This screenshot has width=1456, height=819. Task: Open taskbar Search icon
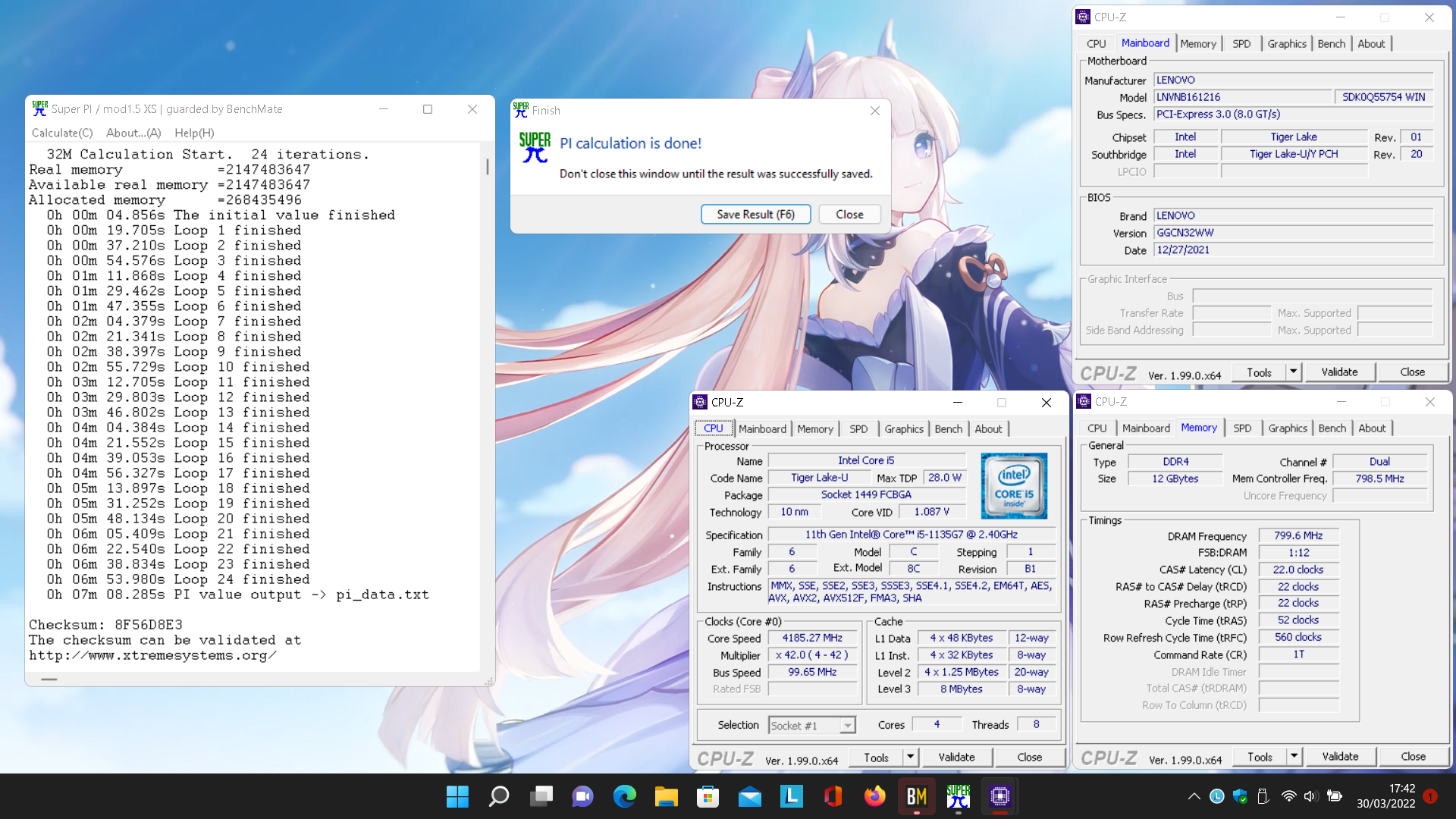(x=499, y=796)
